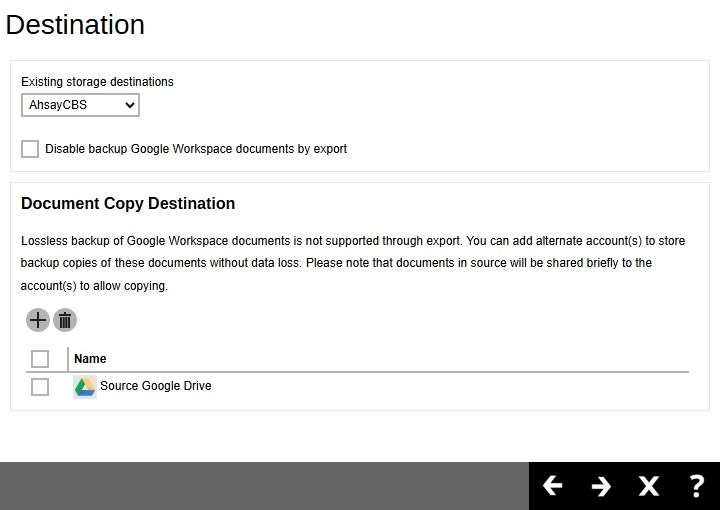The width and height of the screenshot is (720, 510).
Task: Click the Document Copy Destination heading
Action: (x=128, y=203)
